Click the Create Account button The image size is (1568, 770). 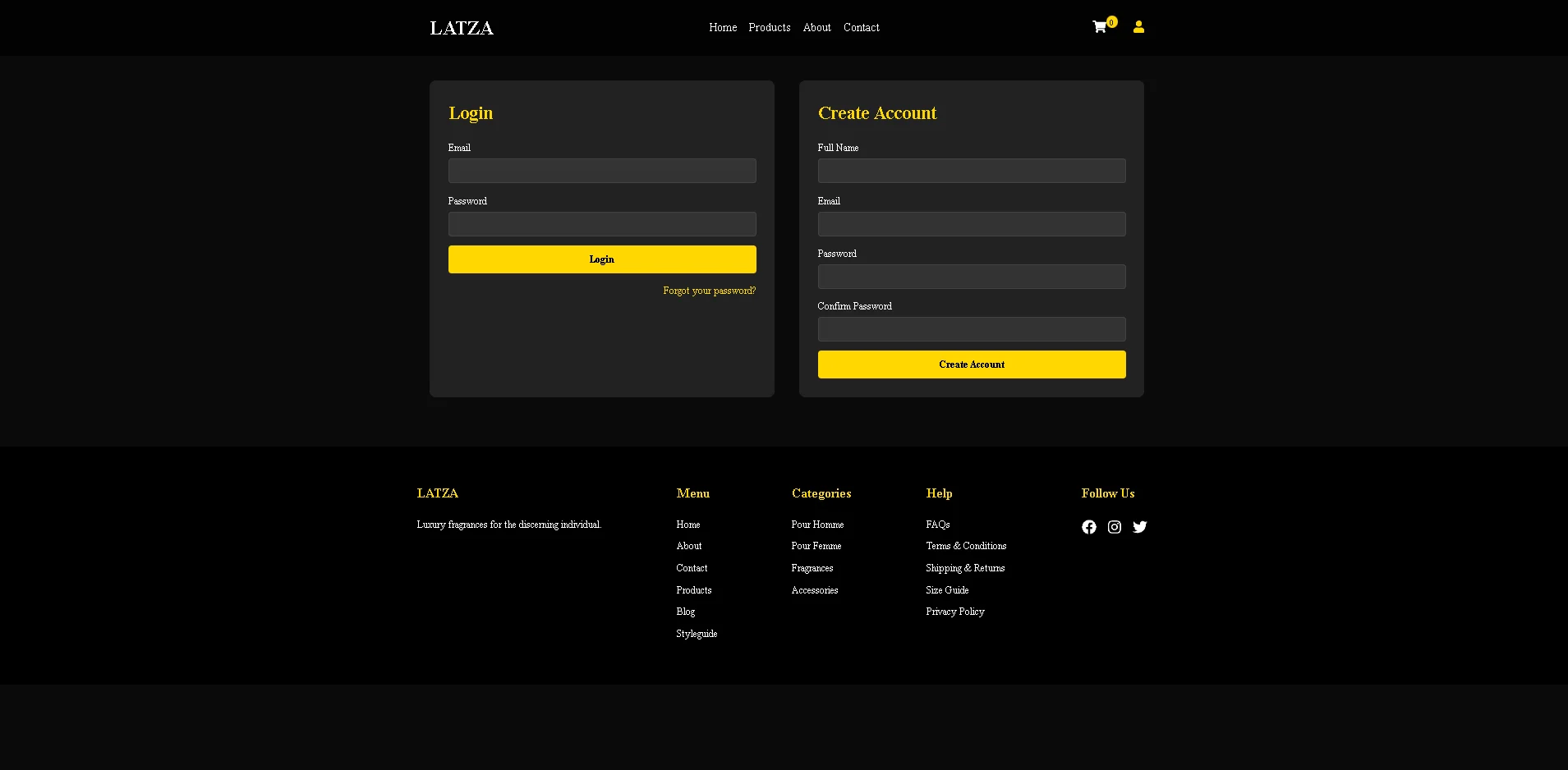tap(971, 364)
